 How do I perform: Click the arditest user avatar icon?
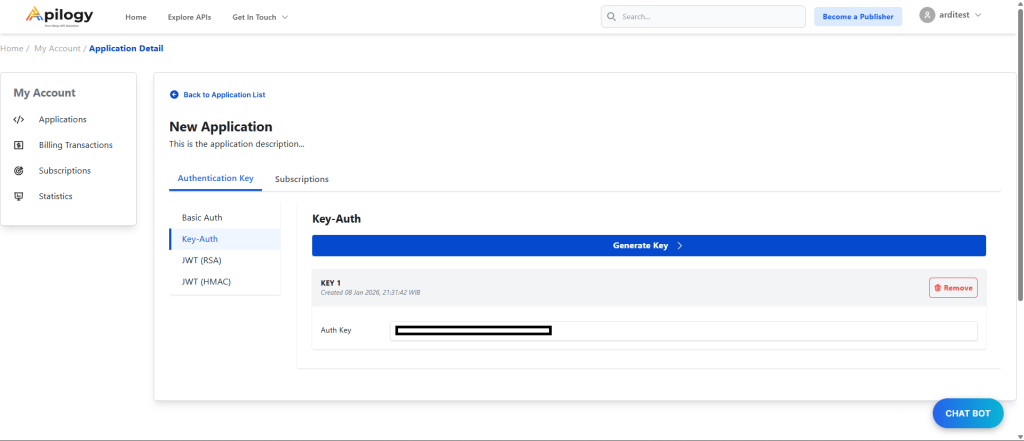tap(927, 16)
